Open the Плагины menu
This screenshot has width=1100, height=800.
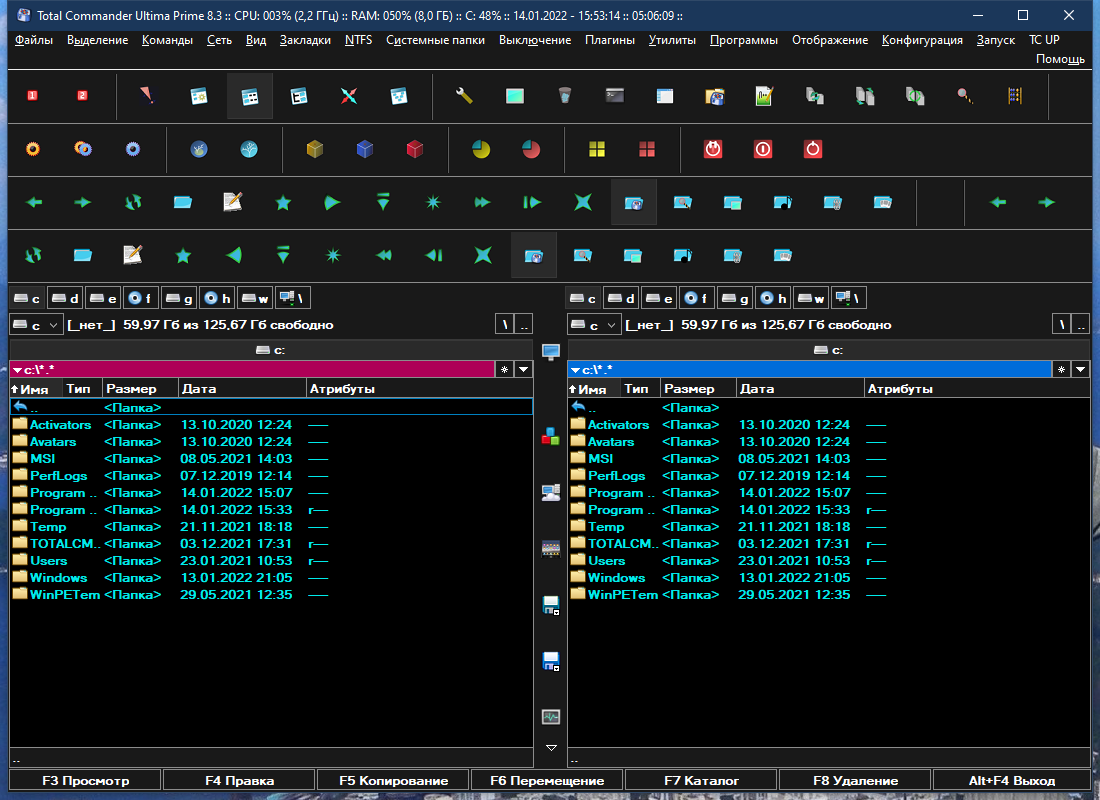tap(610, 40)
